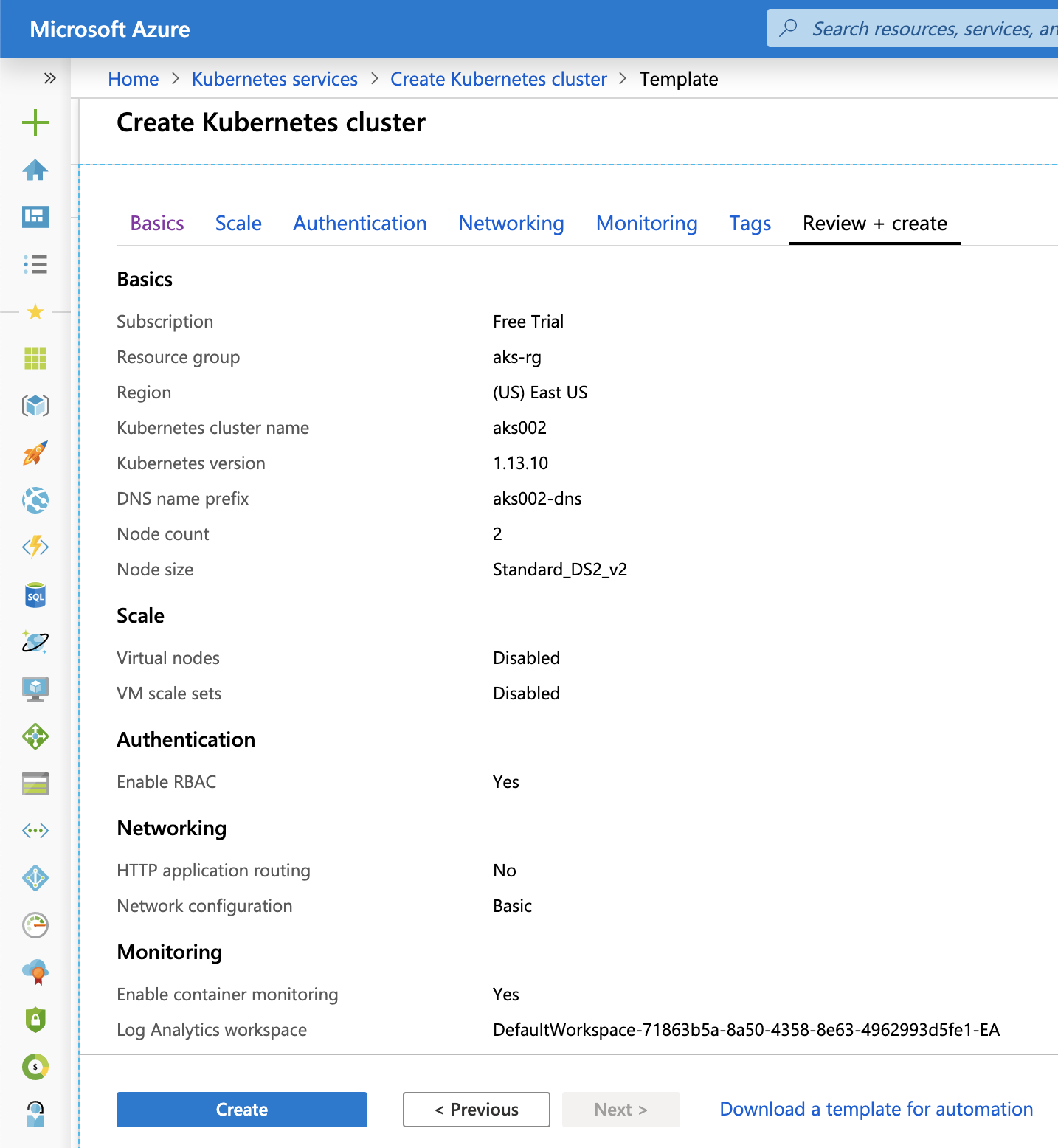Click Download a template for automation link

pos(876,1110)
